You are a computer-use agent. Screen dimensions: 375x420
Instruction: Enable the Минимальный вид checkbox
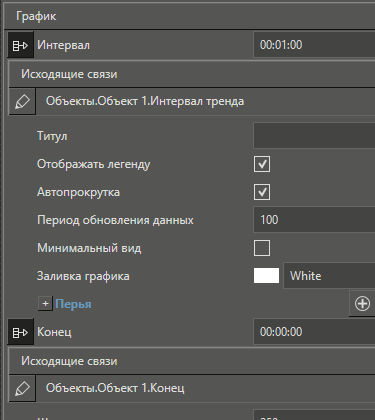(x=262, y=248)
